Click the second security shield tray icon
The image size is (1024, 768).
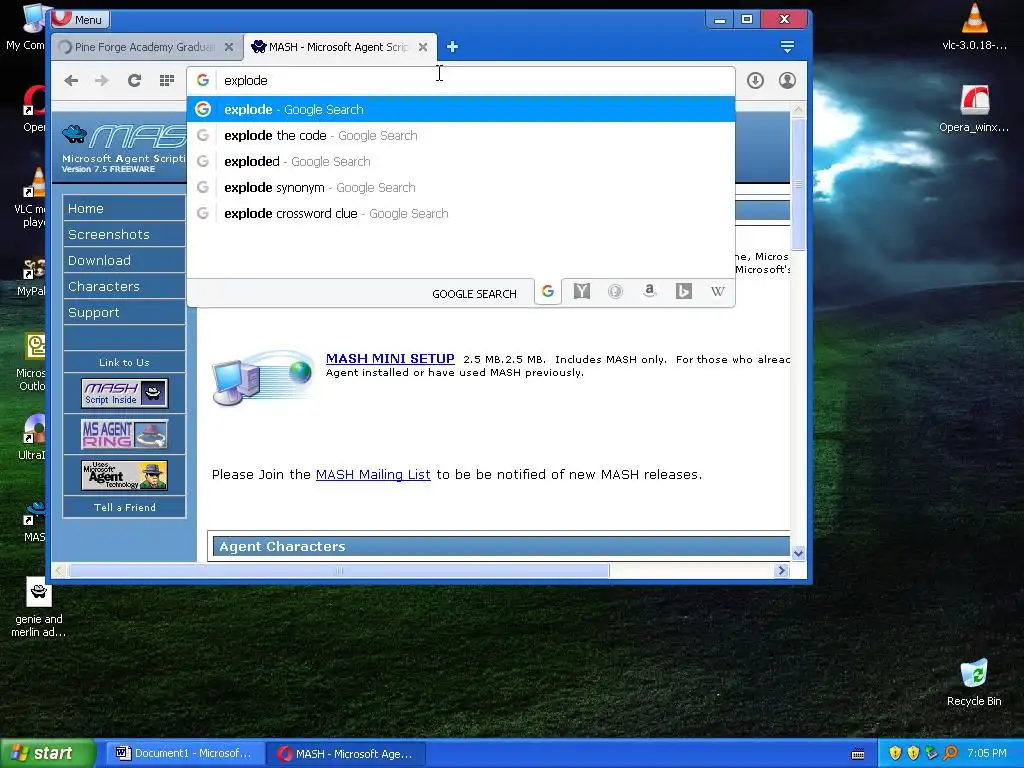point(913,753)
